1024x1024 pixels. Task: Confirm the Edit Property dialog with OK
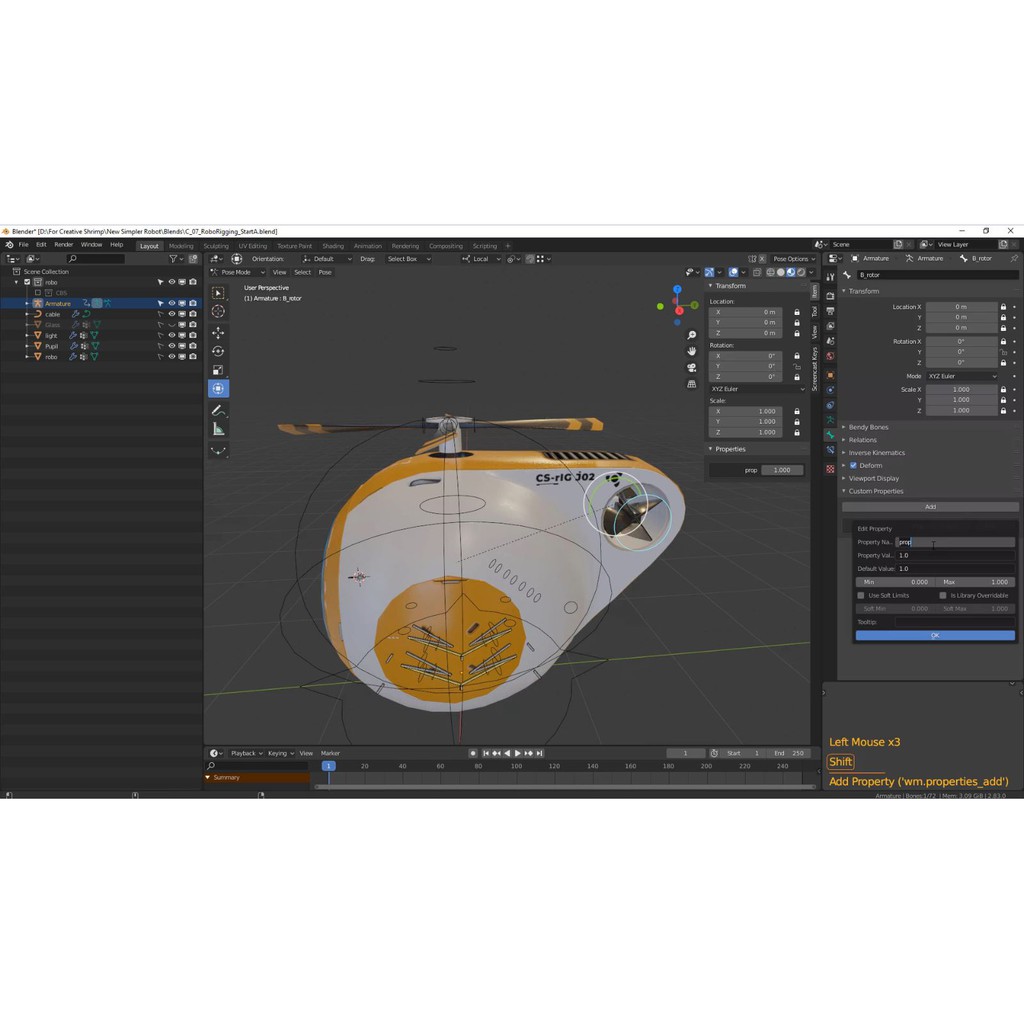935,635
